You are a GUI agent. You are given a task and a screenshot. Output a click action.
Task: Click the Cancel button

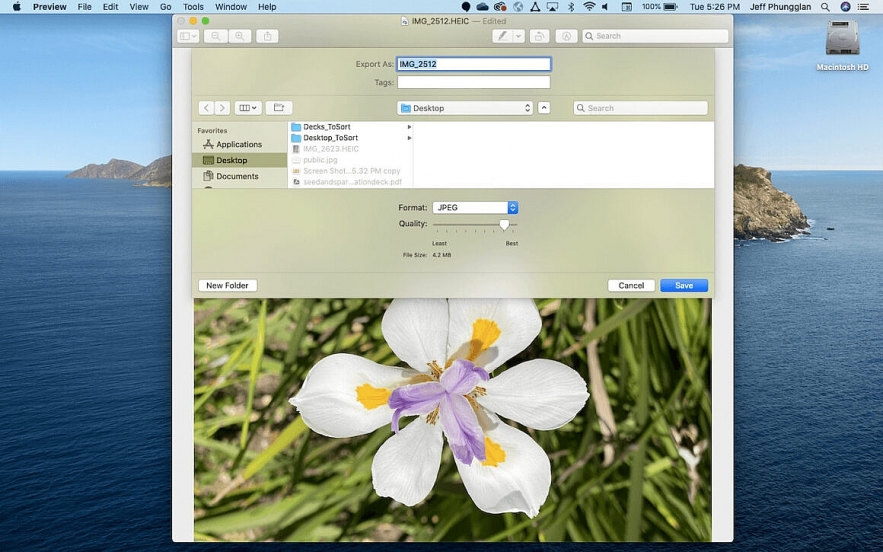(631, 286)
